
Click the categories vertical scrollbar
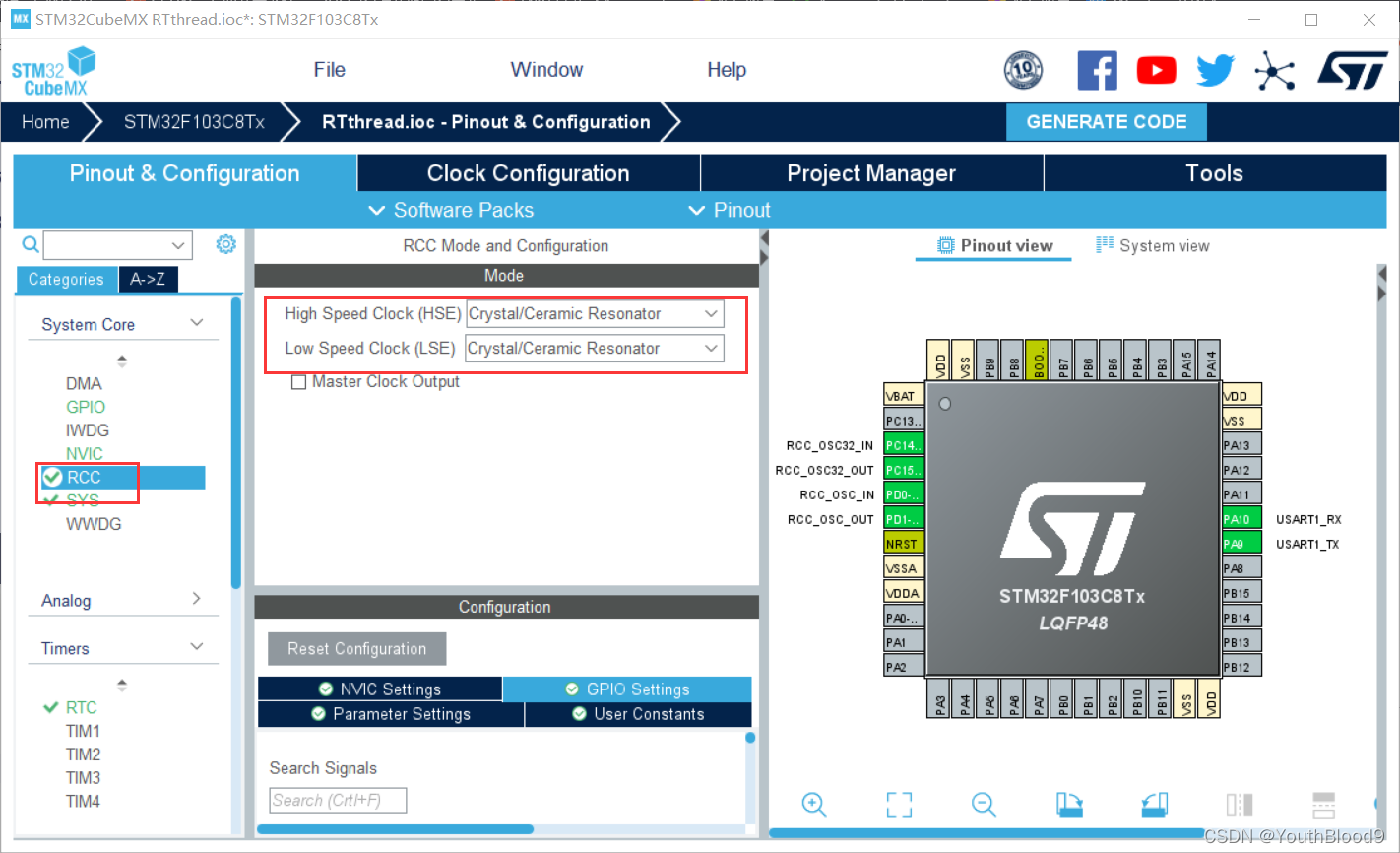pos(235,443)
